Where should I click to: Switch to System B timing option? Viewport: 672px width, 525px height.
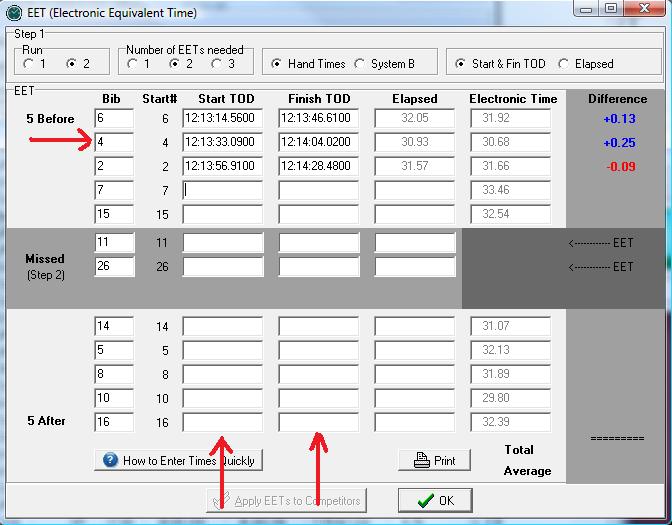click(360, 64)
